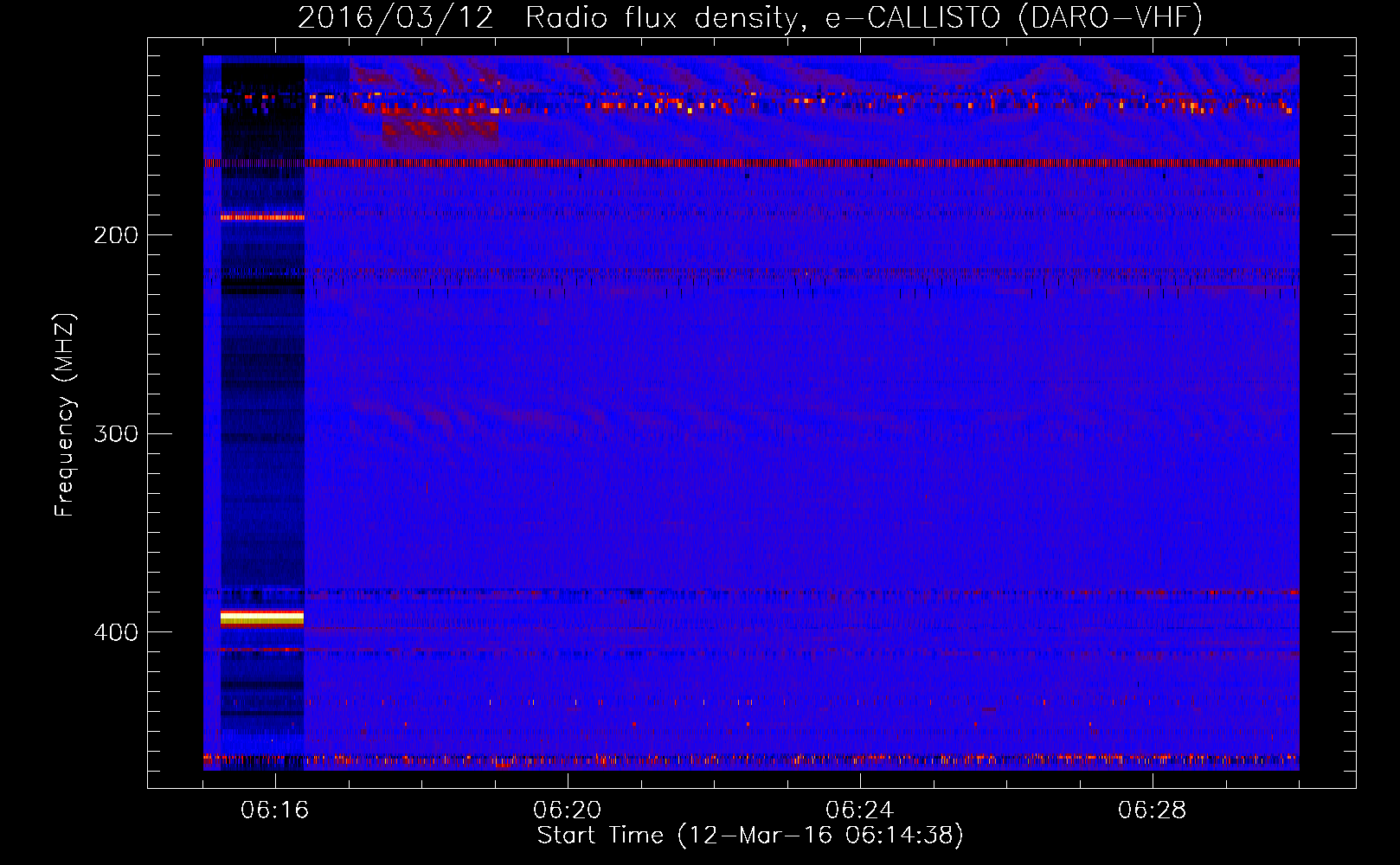Click the red rectangular burst patch near 06:18
Screen dimensions: 1400x865
(x=440, y=134)
